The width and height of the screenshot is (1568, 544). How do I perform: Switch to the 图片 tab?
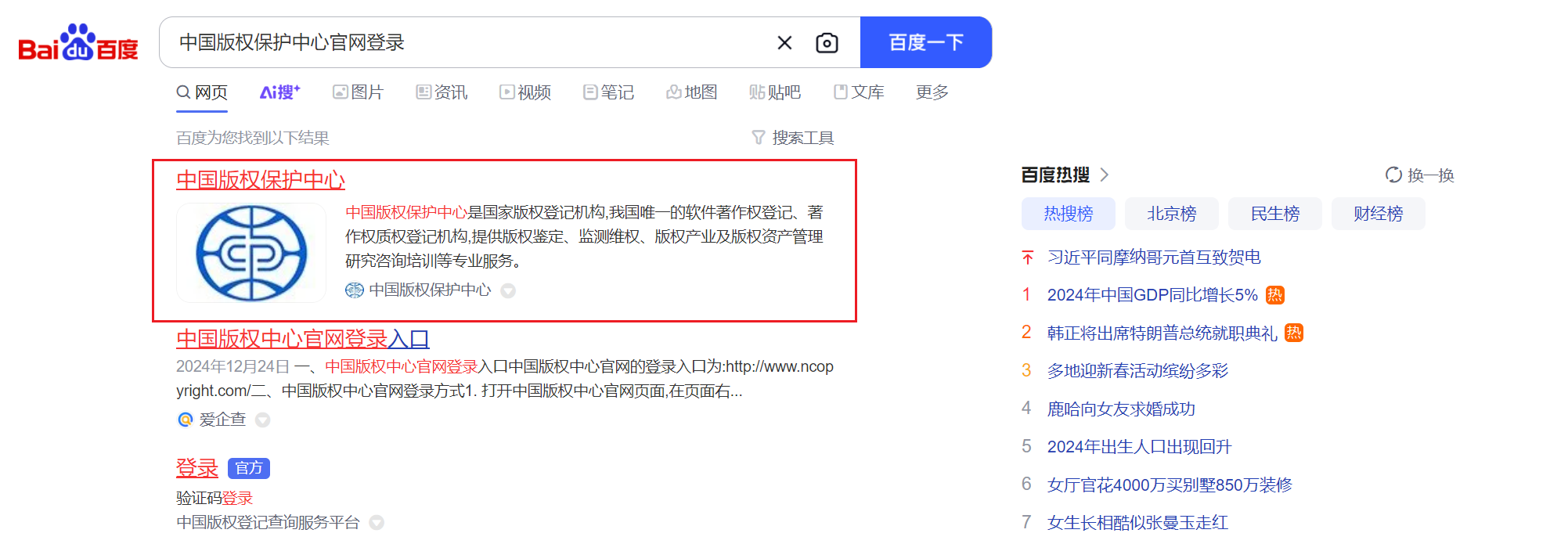click(359, 92)
